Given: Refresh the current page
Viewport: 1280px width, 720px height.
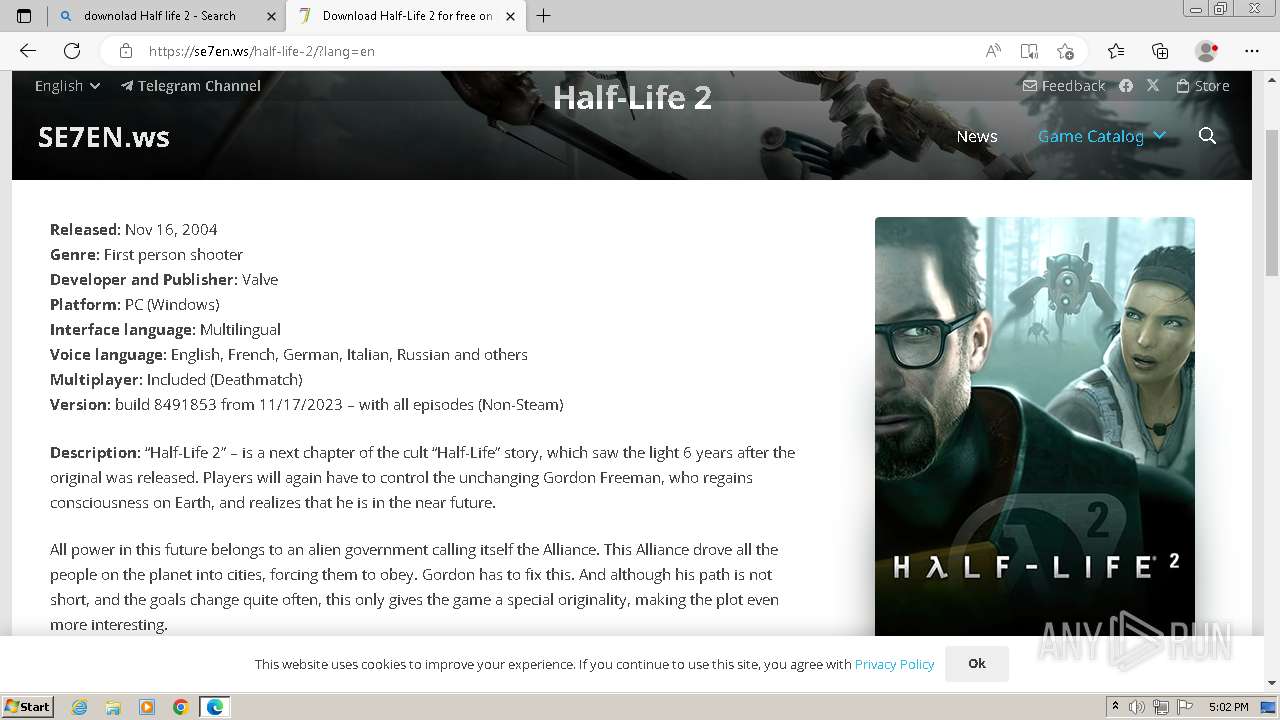Looking at the screenshot, I should click(72, 51).
